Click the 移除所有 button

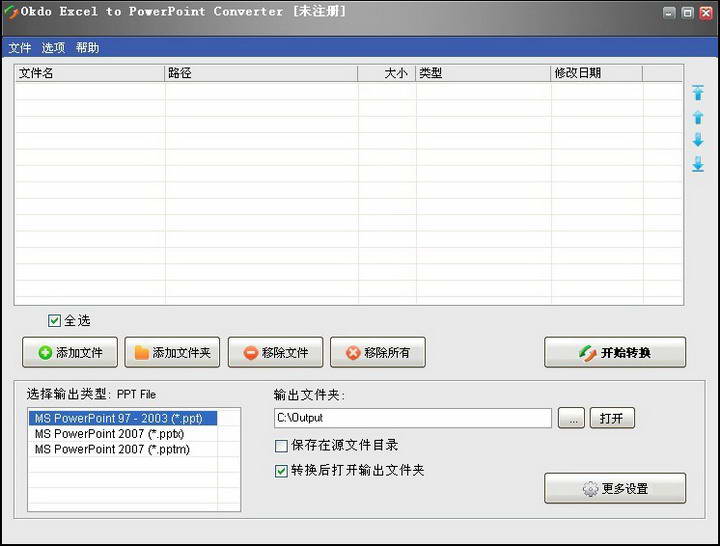tap(378, 352)
